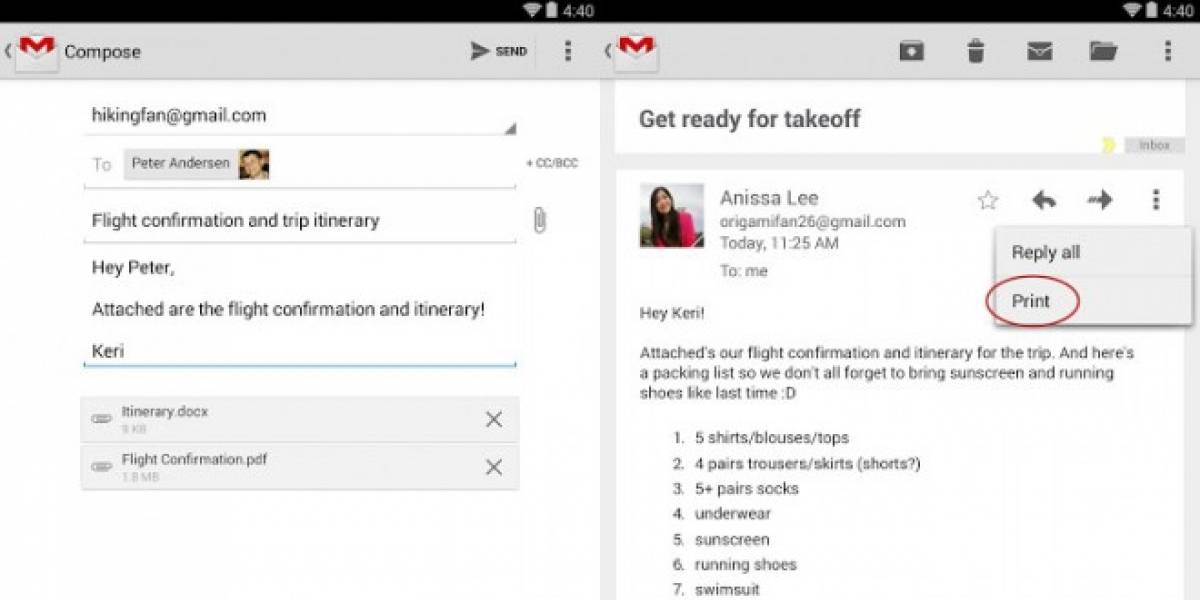The height and width of the screenshot is (600, 1200).
Task: Delete the email with trash icon
Action: click(976, 51)
